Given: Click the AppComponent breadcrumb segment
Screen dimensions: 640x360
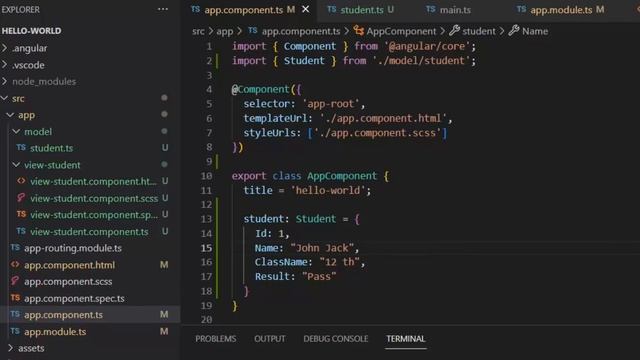Looking at the screenshot, I should pyautogui.click(x=401, y=31).
